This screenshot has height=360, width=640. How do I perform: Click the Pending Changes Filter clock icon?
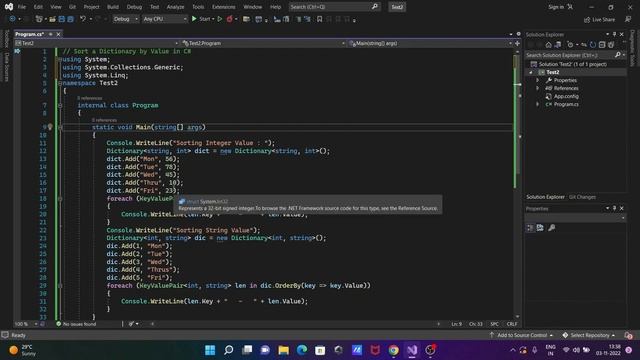click(571, 44)
